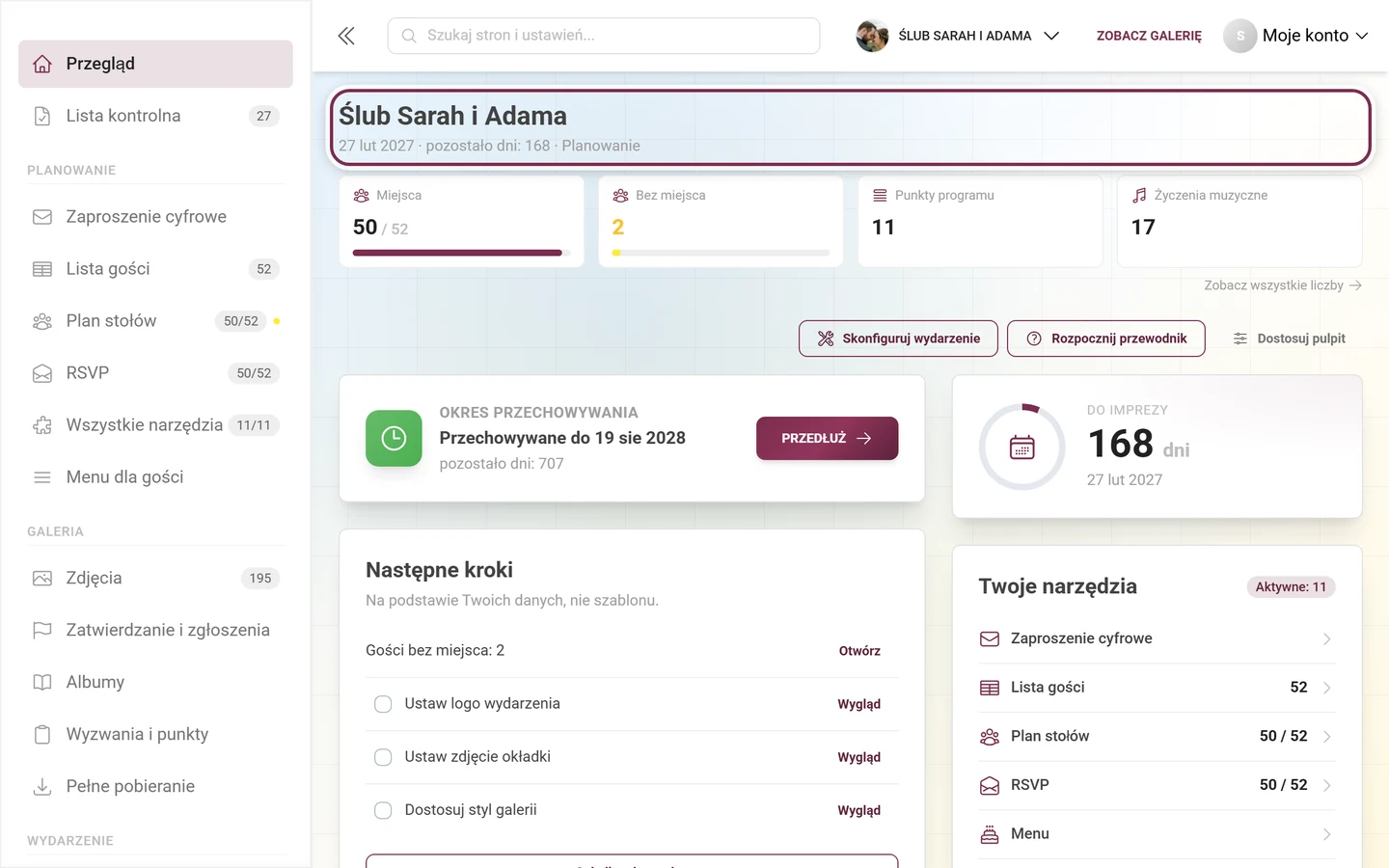
Task: Click the table icon next to Lista gości in sidebar
Action: coord(42,269)
